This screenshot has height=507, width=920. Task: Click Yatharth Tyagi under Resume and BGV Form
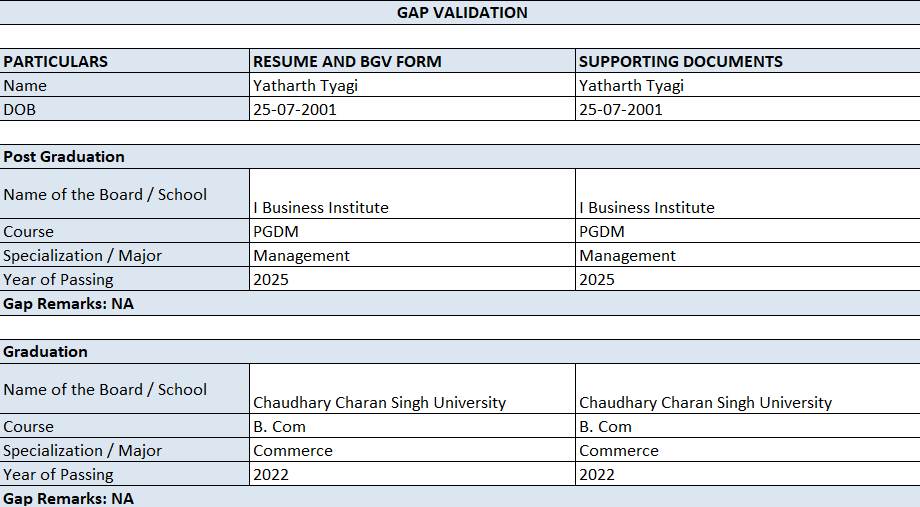coord(306,86)
